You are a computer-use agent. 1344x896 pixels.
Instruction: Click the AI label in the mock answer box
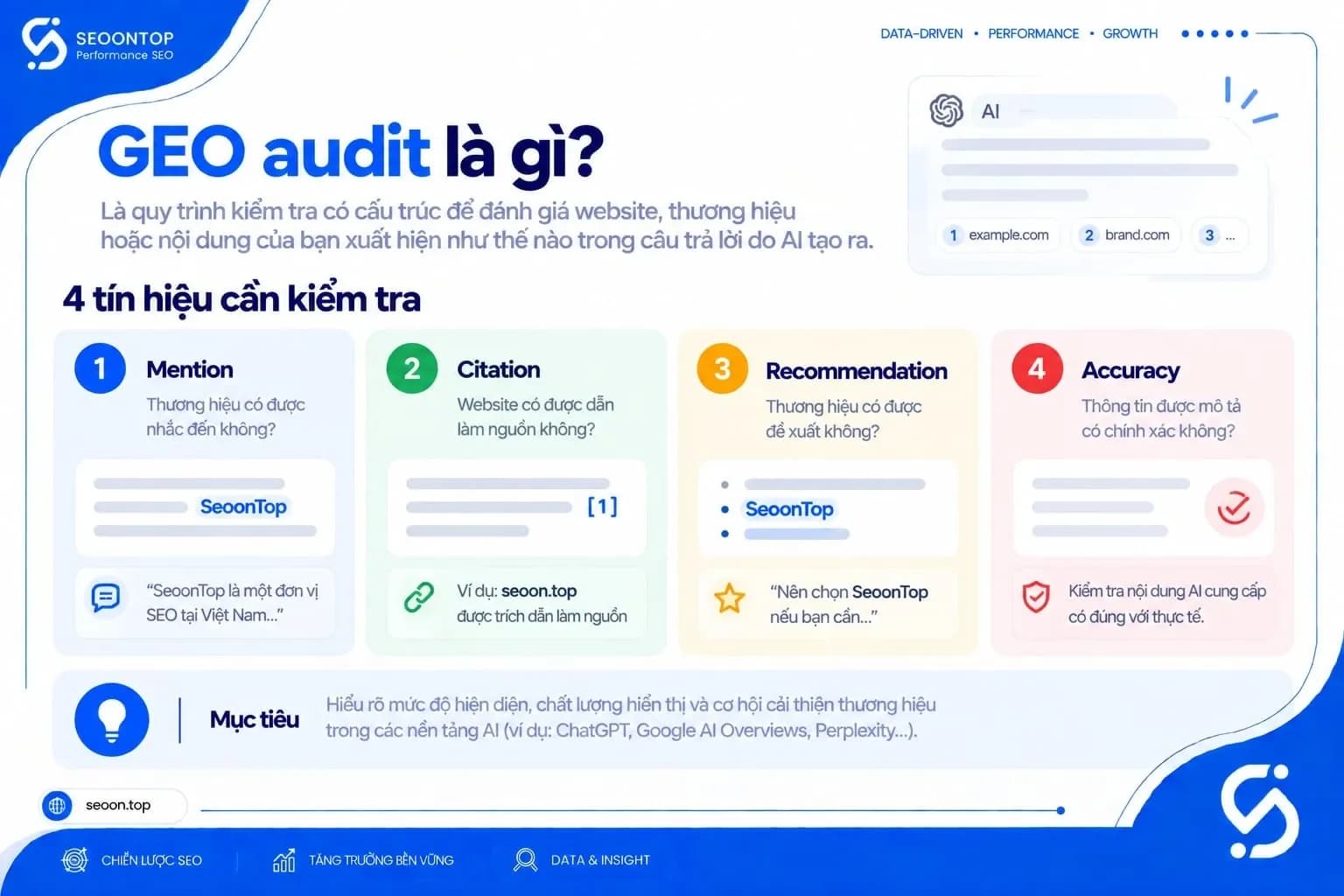coord(990,111)
